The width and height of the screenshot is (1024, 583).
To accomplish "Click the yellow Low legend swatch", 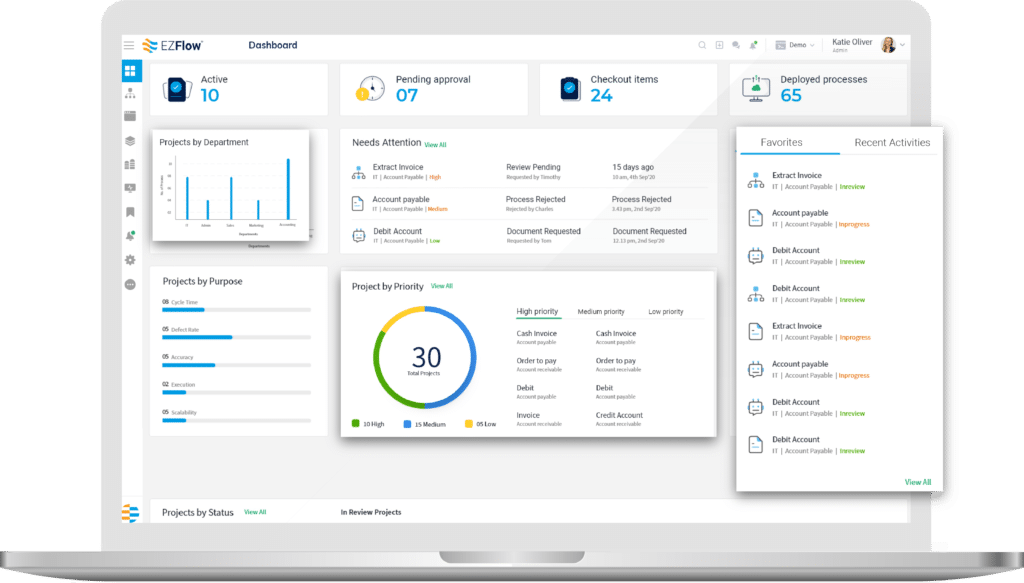I will (x=468, y=424).
